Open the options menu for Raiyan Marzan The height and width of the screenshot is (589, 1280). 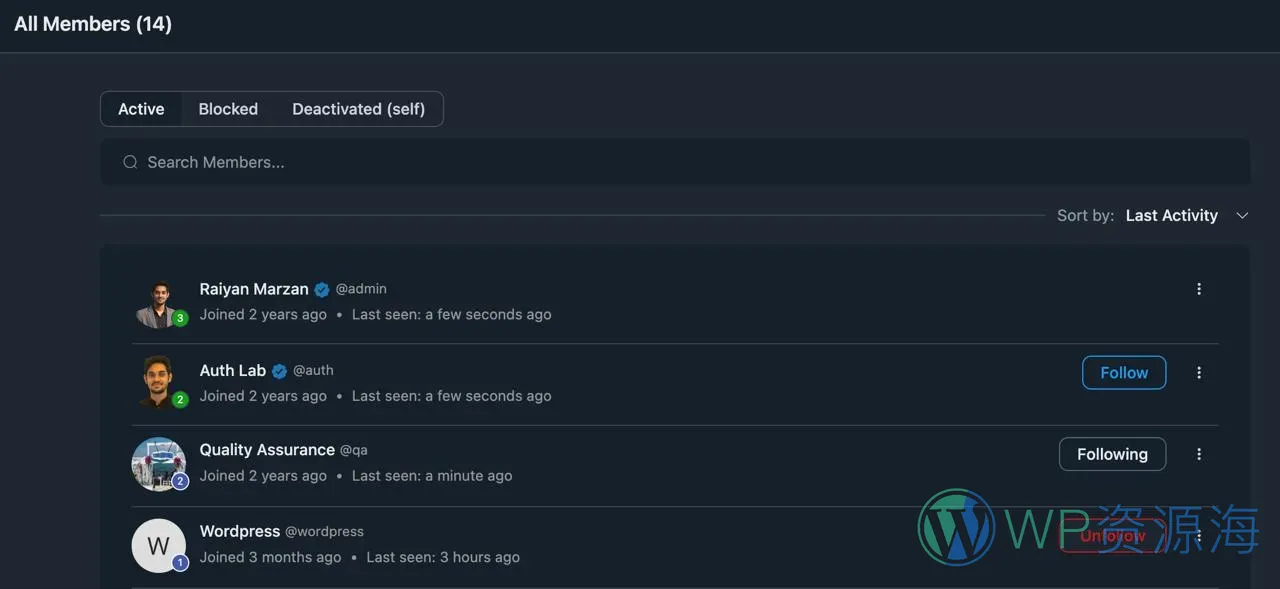coord(1199,289)
